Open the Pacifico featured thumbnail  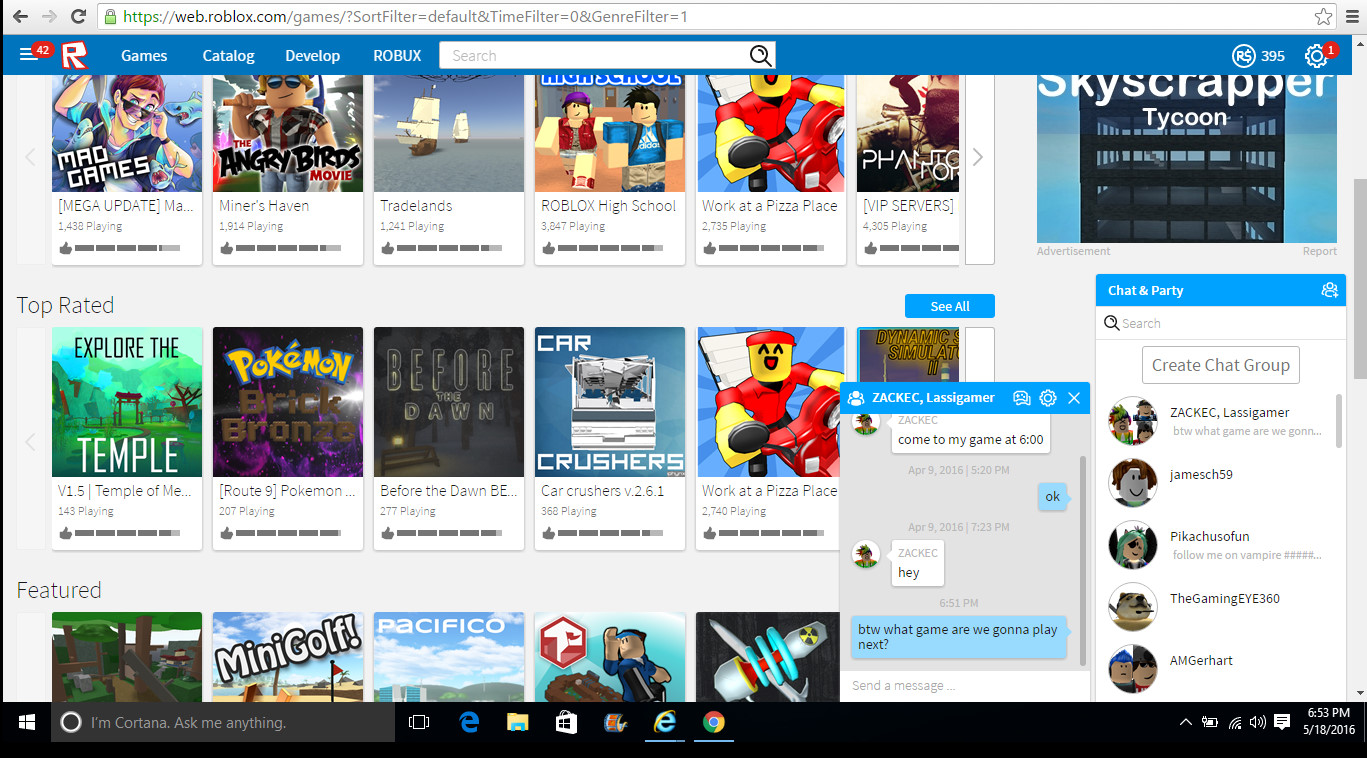pos(449,656)
